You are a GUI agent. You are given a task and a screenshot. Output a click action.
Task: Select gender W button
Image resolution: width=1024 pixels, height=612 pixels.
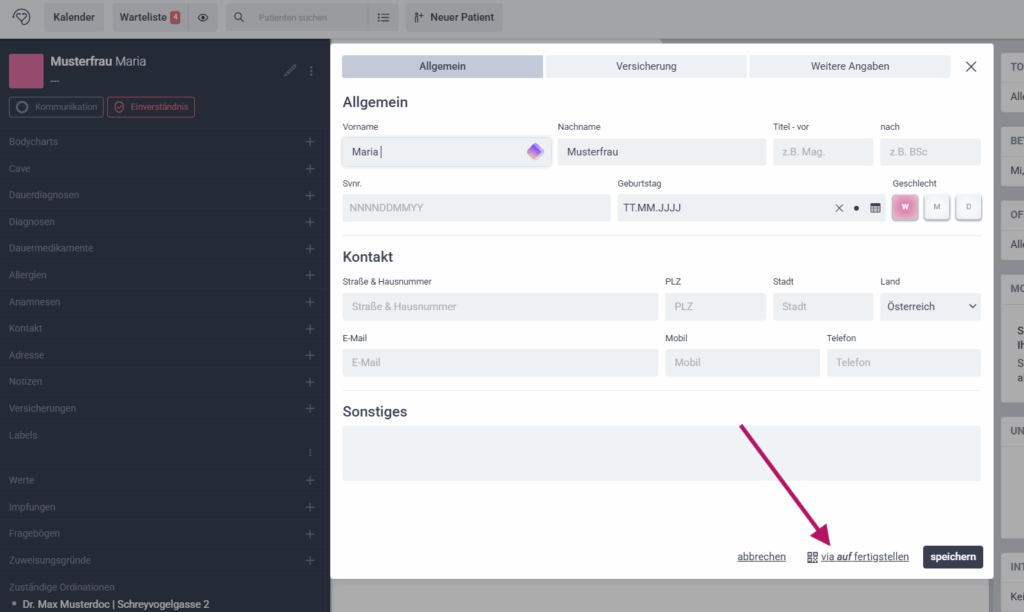click(x=904, y=207)
